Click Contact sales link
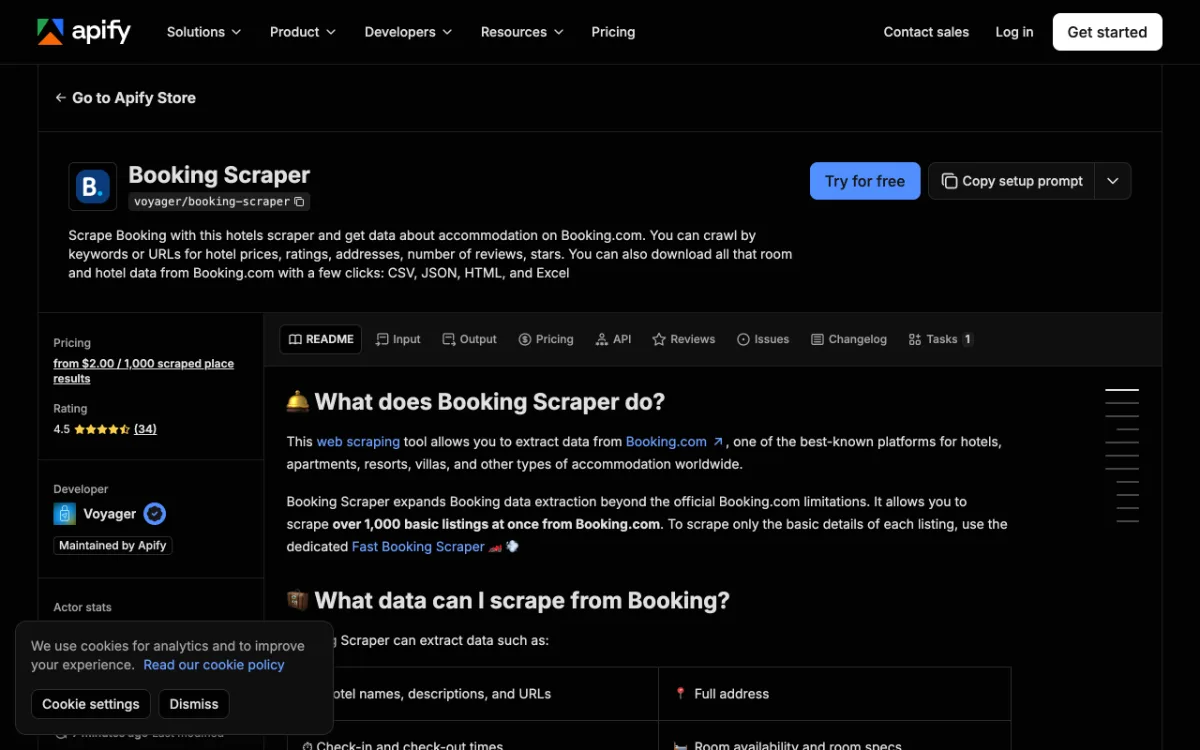 point(926,32)
